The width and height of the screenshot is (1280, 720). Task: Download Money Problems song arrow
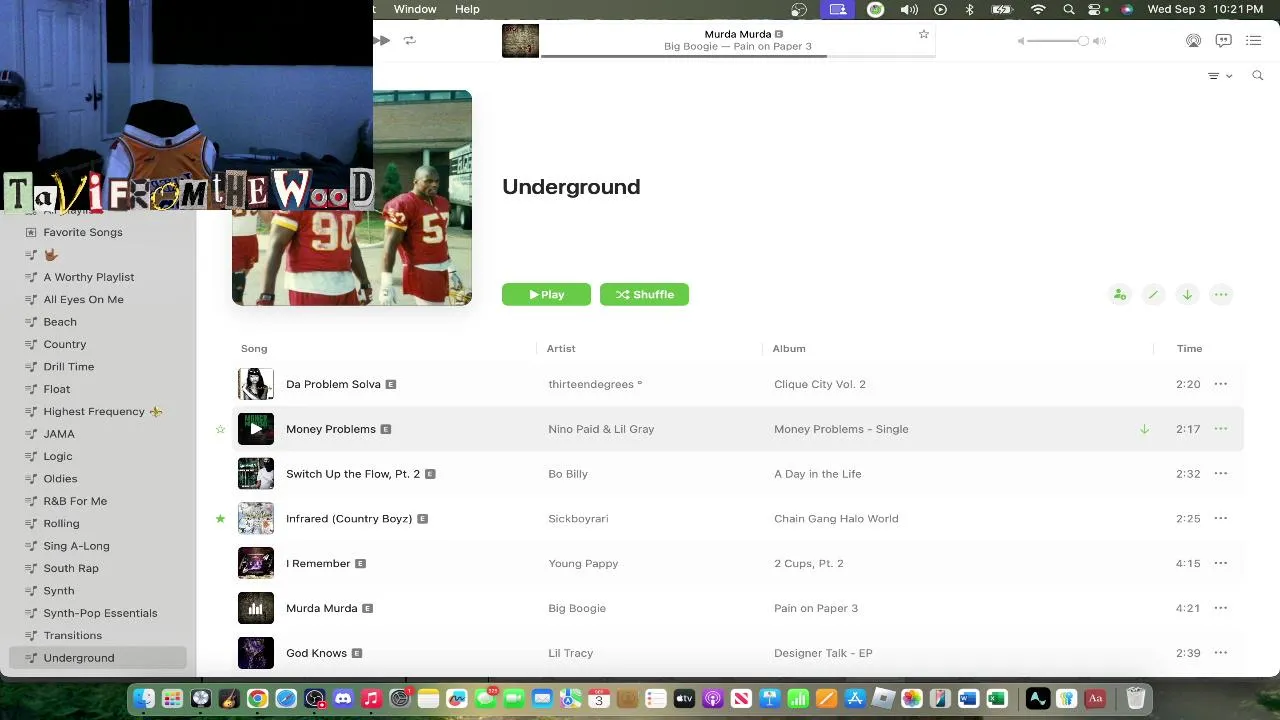pos(1144,429)
